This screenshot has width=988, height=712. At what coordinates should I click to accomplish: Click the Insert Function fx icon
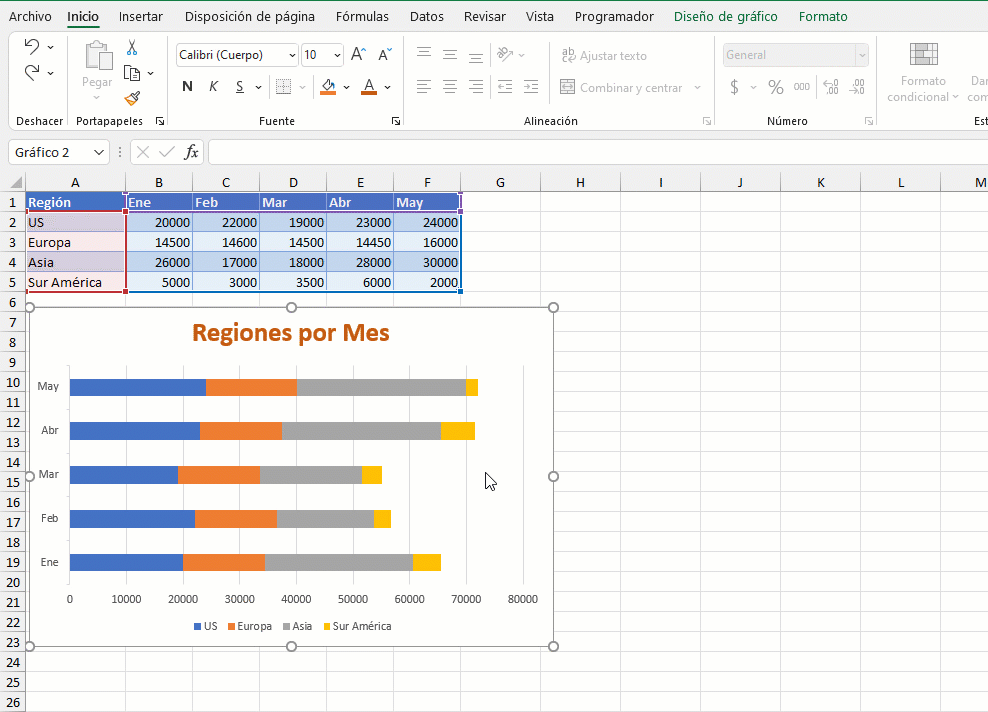(191, 152)
